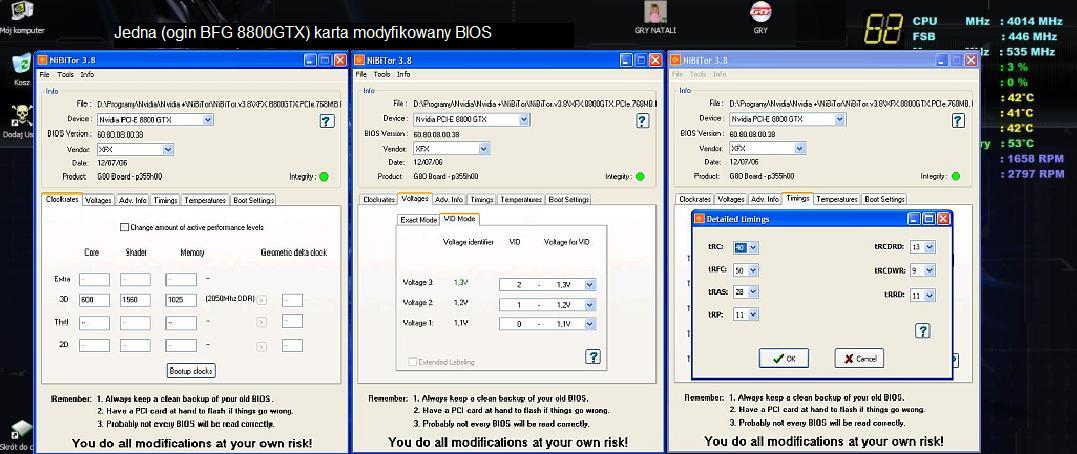The width and height of the screenshot is (1077, 454).
Task: Select the VID Mode sub-tab
Action: coord(460,219)
